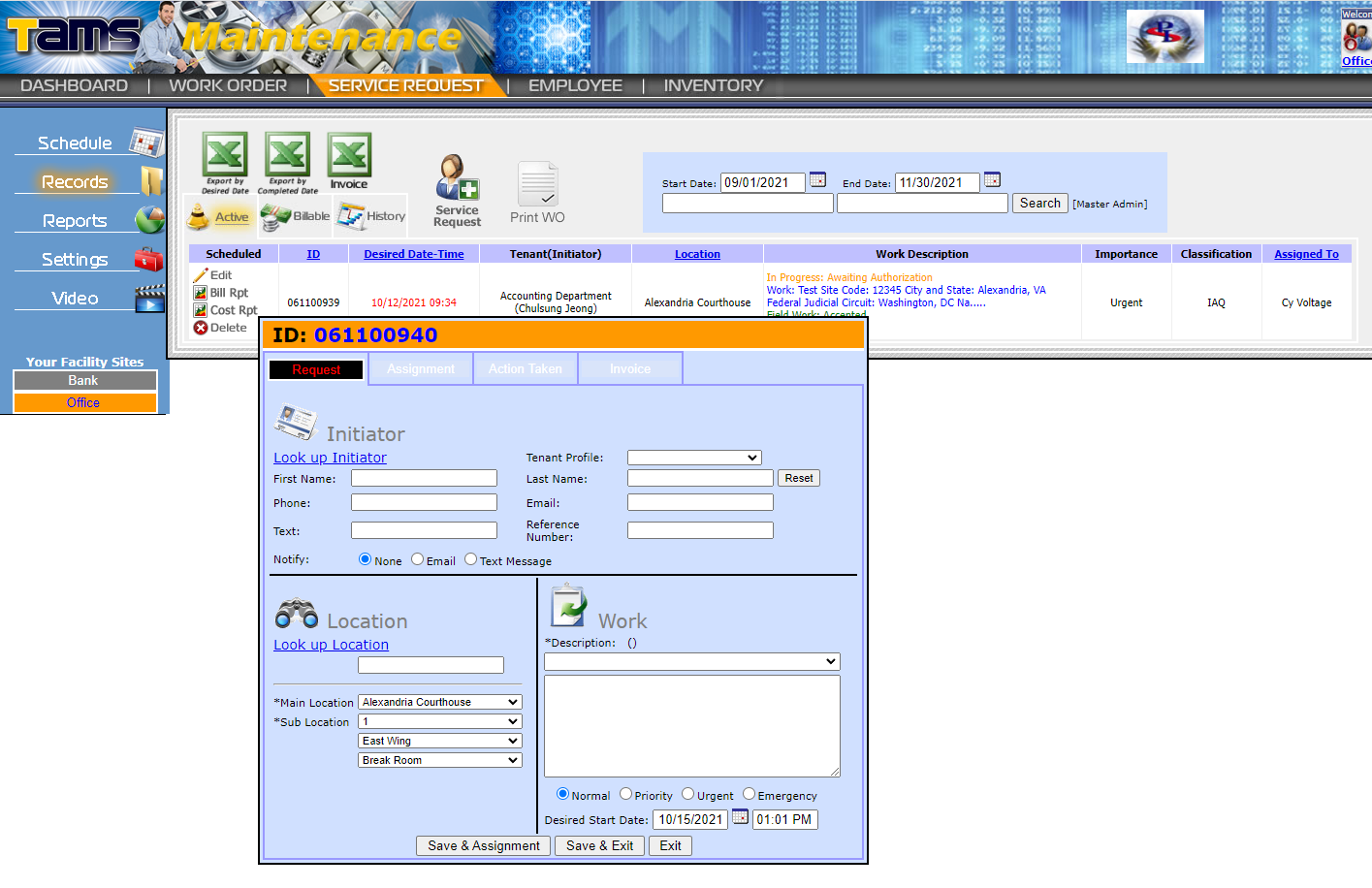Open the Main Location dropdown
Viewport: 1372px width, 888px height.
click(439, 701)
